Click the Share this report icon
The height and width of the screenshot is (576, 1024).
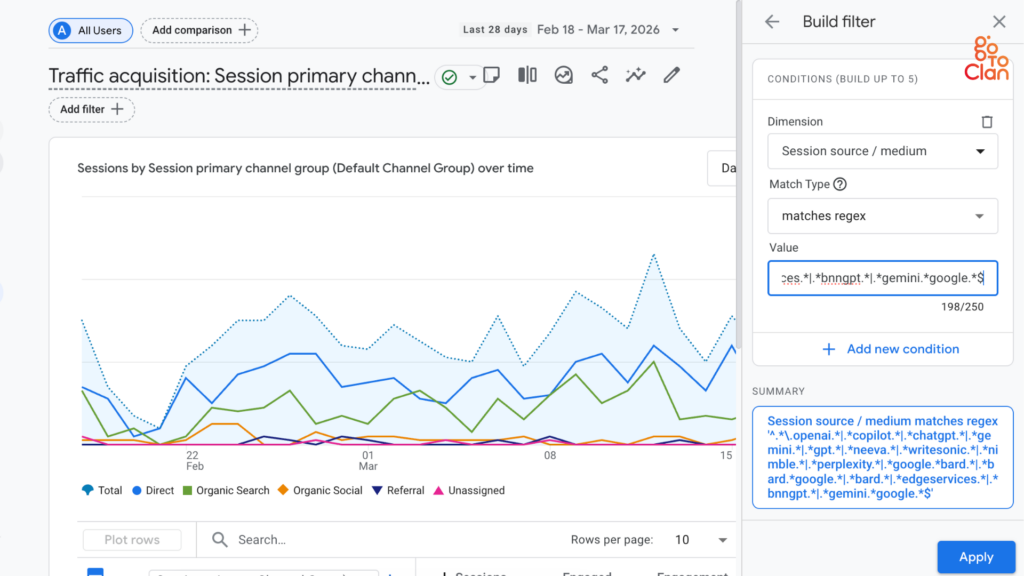pos(599,74)
